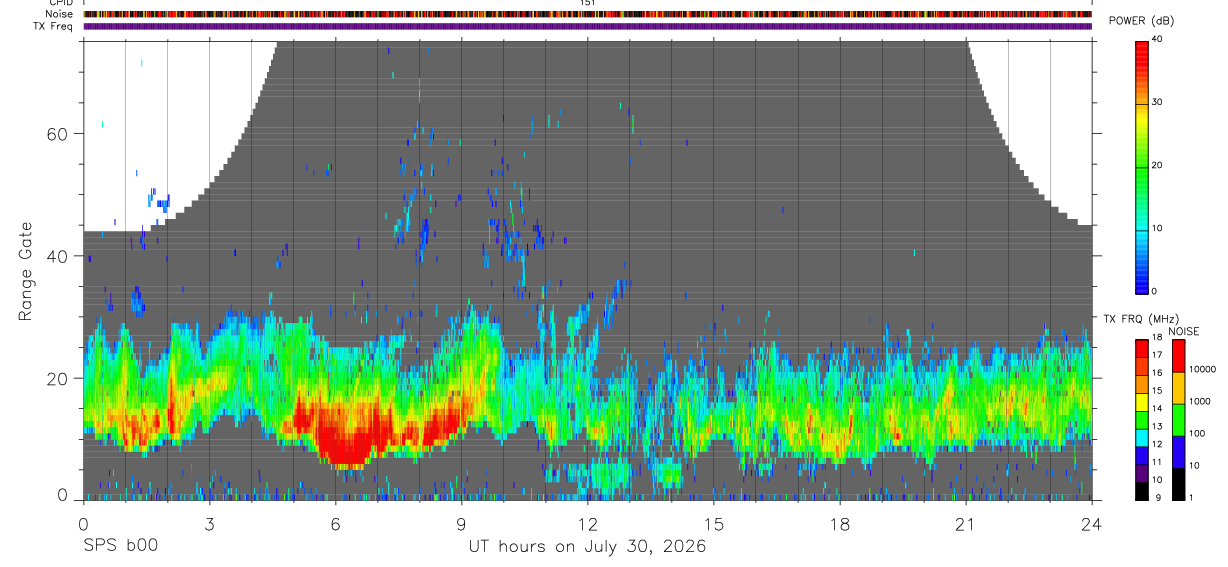Click the range gate 60 tick label

(55, 134)
